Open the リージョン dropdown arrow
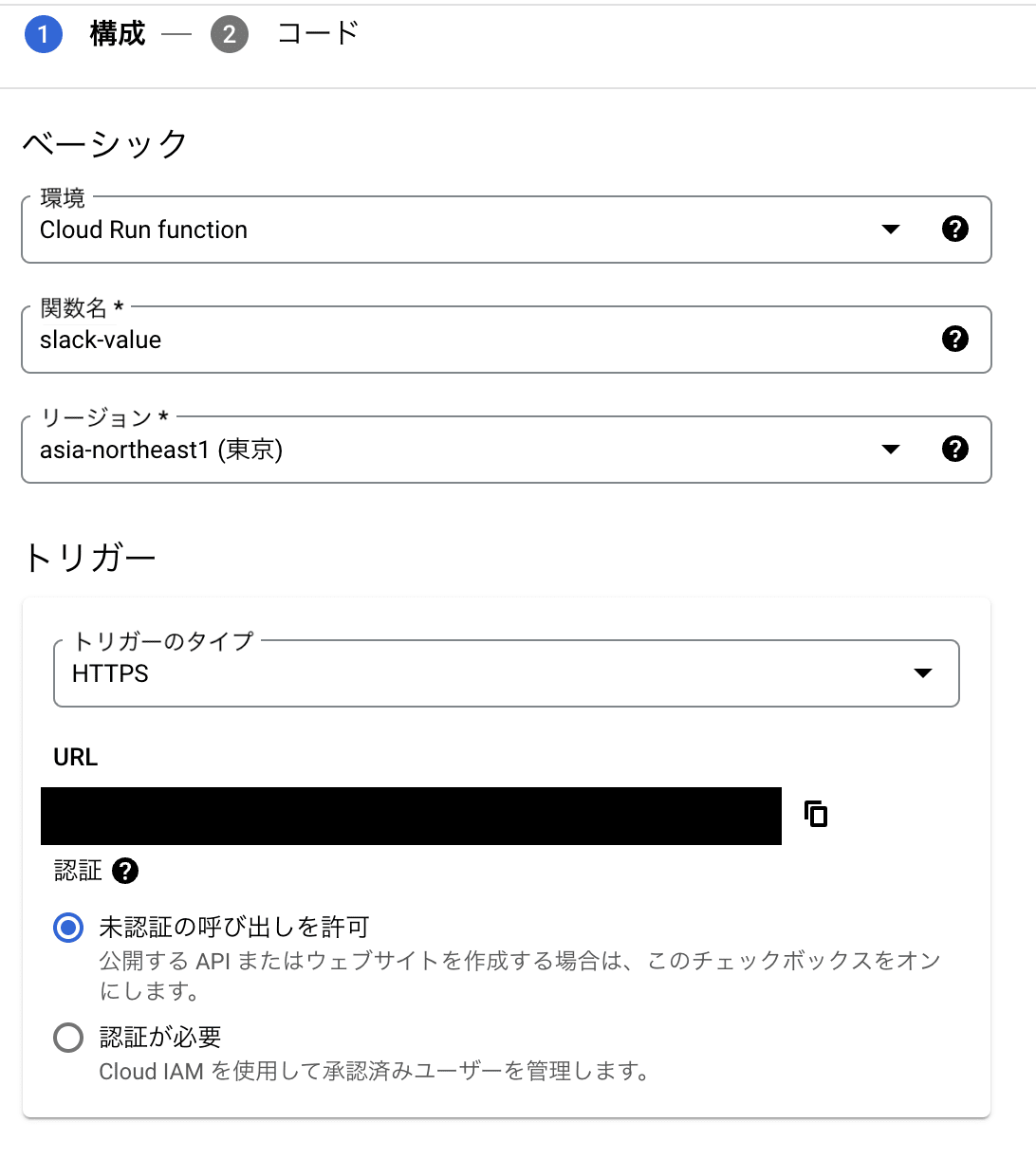The height and width of the screenshot is (1159, 1036). 890,450
